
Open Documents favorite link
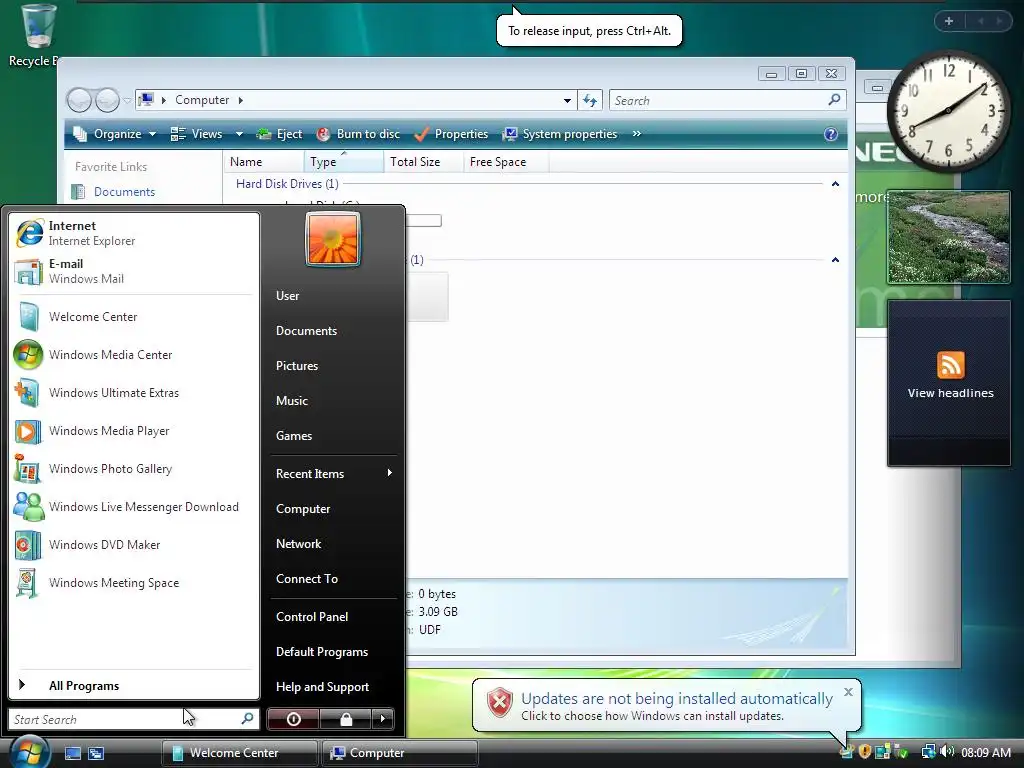tap(124, 192)
